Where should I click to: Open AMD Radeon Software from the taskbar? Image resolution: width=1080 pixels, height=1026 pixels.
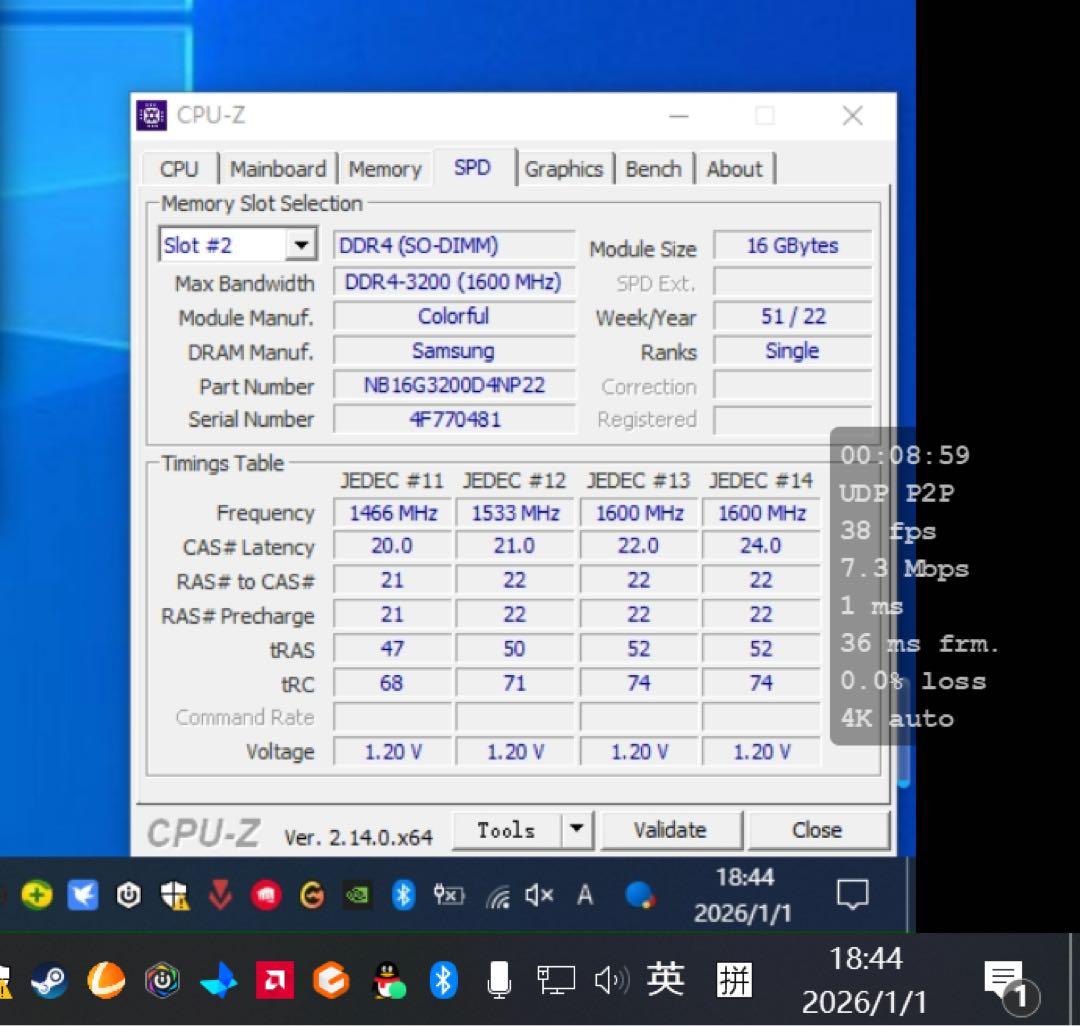pos(275,980)
